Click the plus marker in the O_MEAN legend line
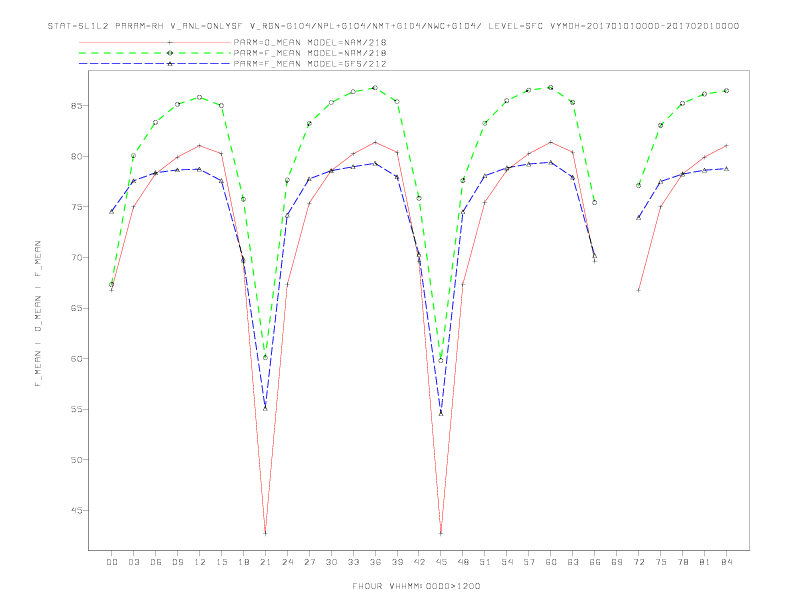This screenshot has height=612, width=792. click(170, 42)
